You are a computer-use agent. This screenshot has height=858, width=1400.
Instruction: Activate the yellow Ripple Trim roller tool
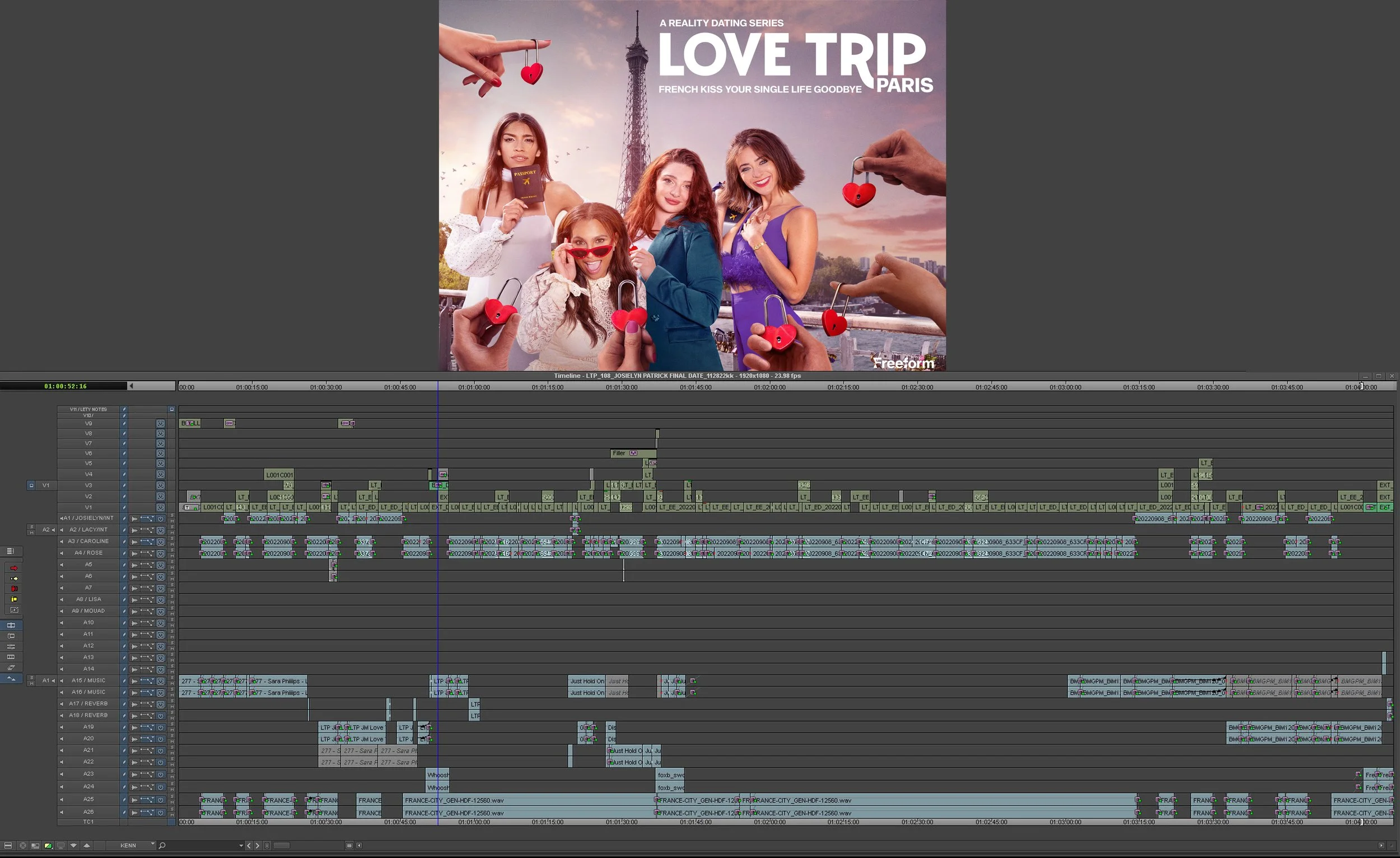(x=13, y=599)
